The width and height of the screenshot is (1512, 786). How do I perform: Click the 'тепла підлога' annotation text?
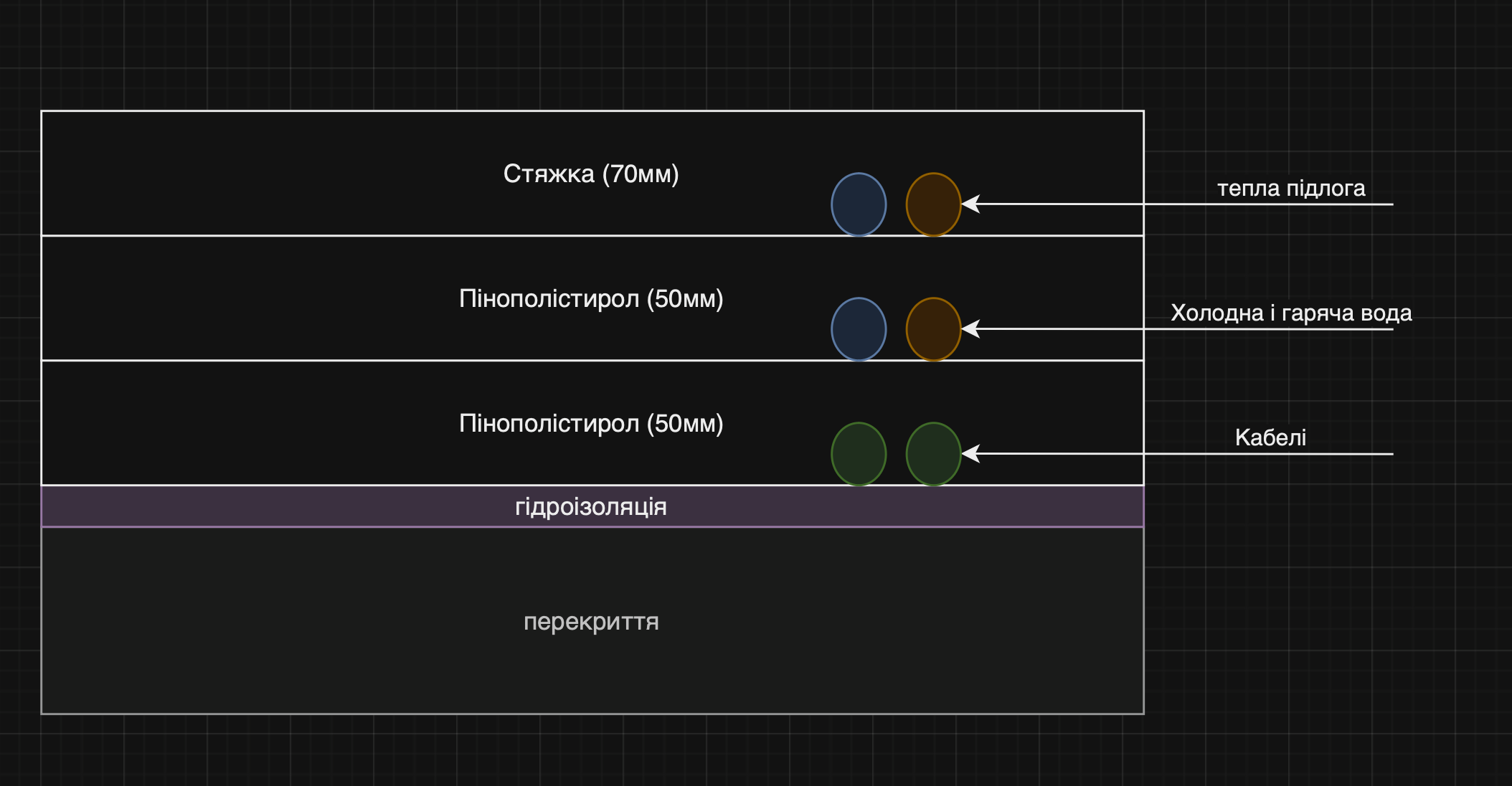[x=1291, y=189]
